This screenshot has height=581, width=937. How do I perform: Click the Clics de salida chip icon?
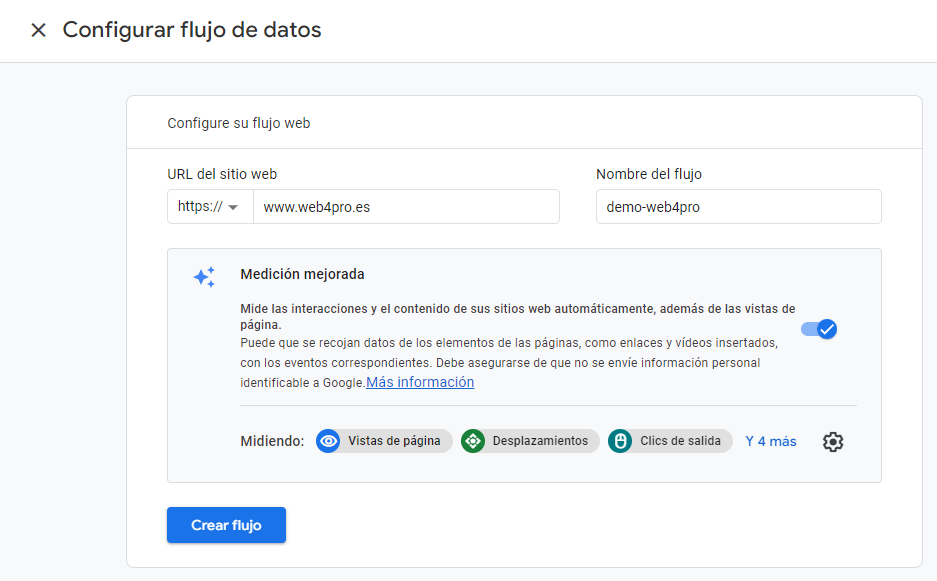(622, 441)
